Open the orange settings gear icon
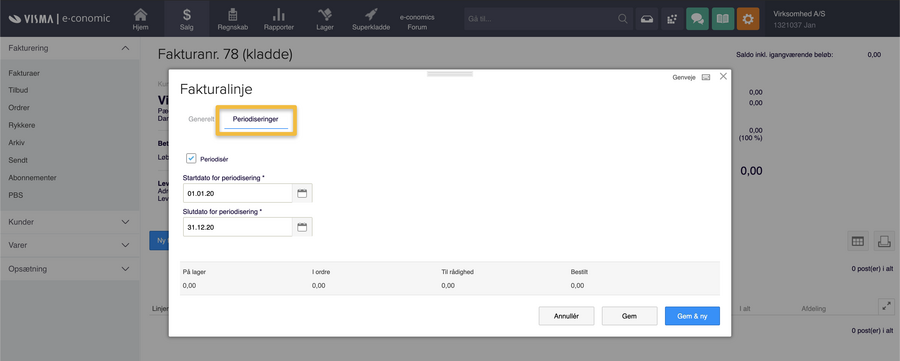Viewport: 900px width, 361px height. (748, 19)
